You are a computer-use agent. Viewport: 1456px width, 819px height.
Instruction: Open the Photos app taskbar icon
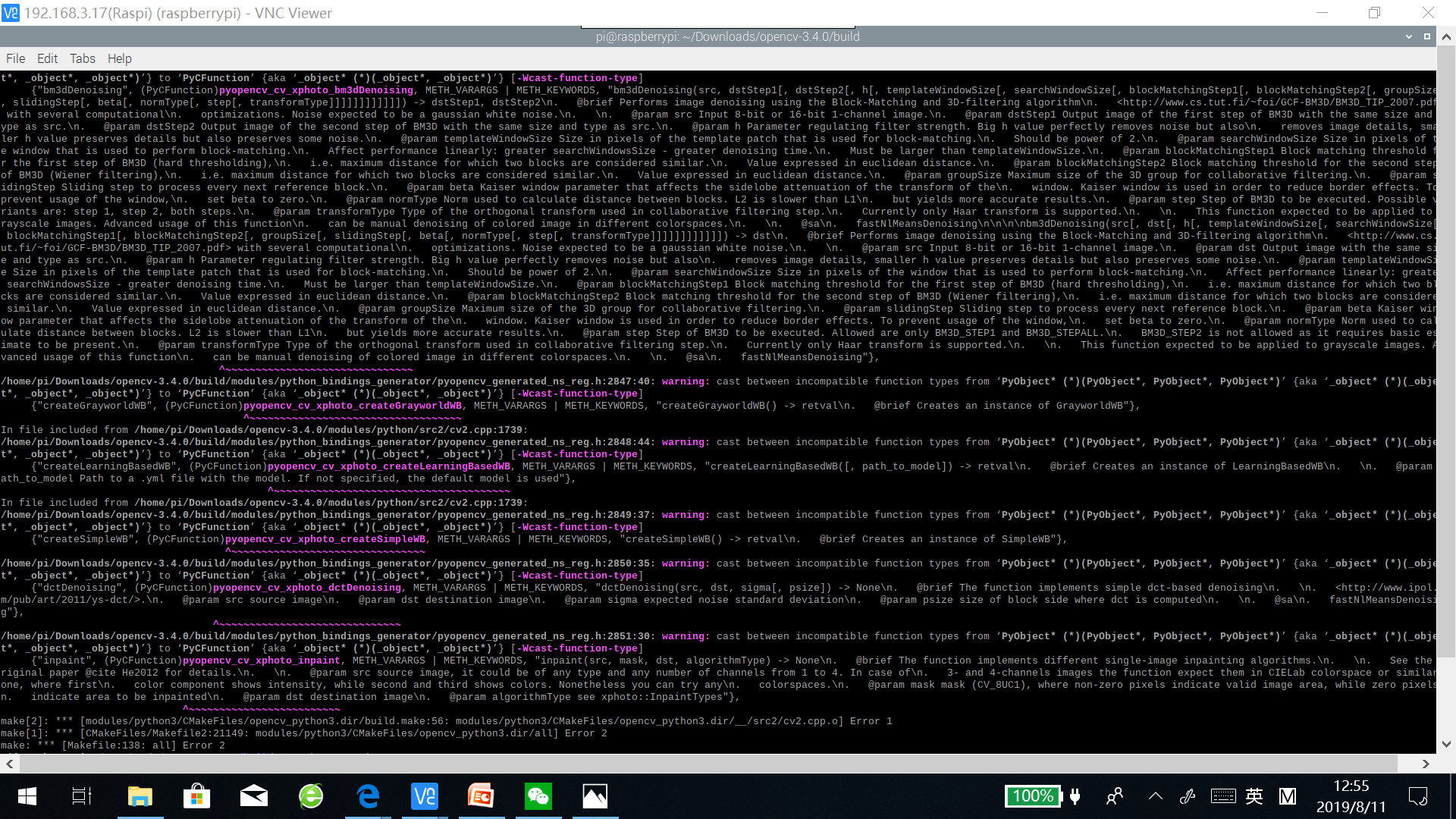pyautogui.click(x=595, y=796)
